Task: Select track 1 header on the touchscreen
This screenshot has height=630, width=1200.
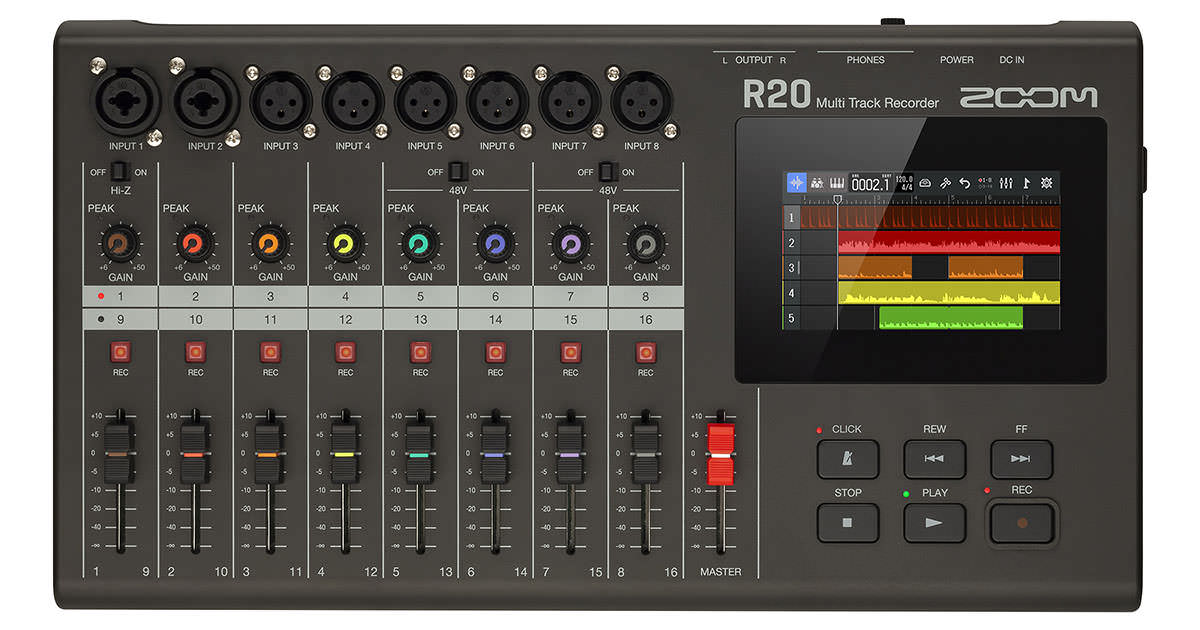Action: tap(791, 217)
